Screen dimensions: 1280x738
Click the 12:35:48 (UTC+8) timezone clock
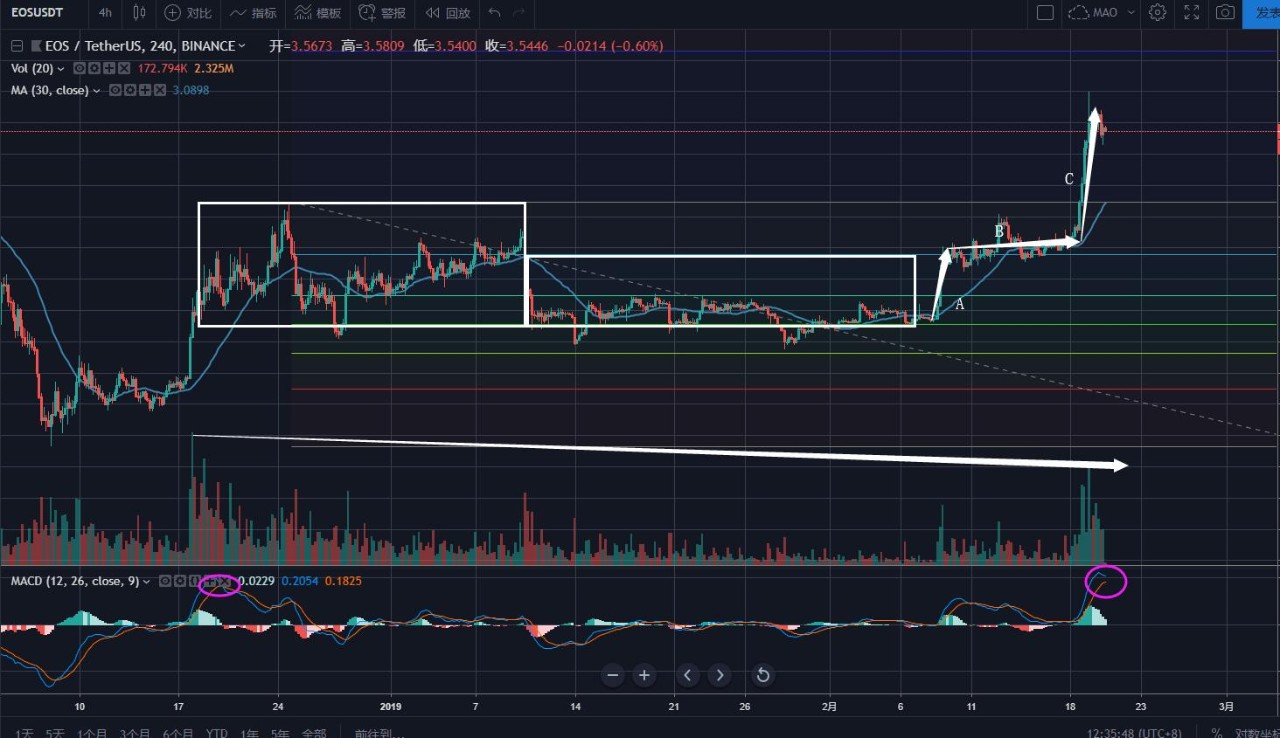(1136, 733)
